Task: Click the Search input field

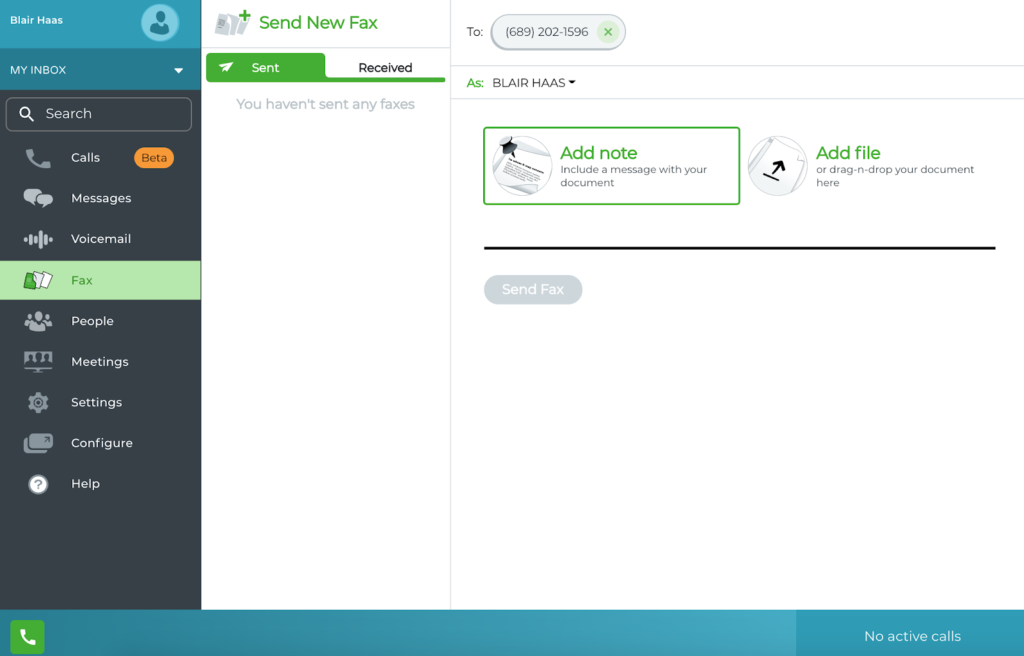Action: 99,114
